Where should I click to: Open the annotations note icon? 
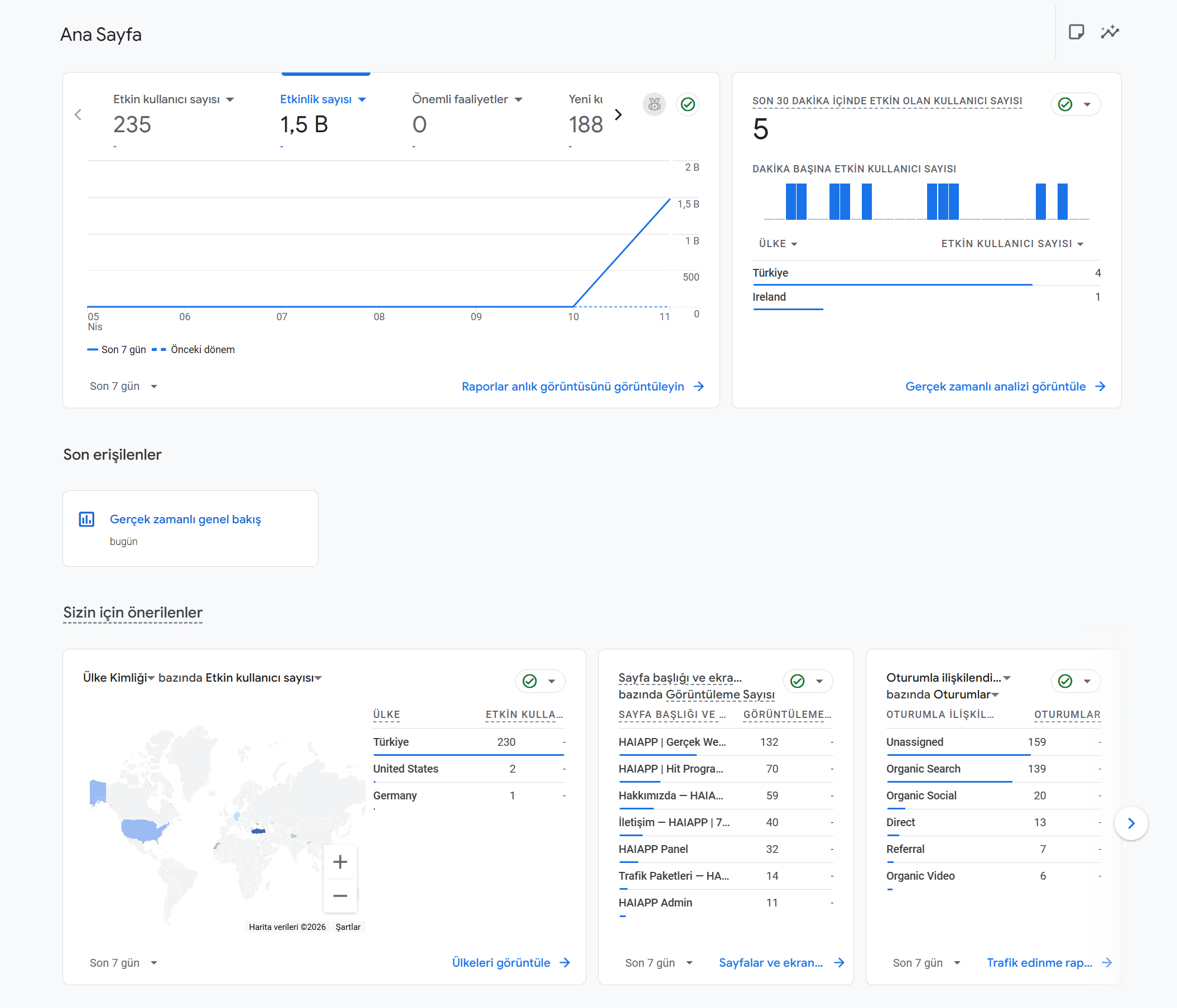tap(1076, 32)
